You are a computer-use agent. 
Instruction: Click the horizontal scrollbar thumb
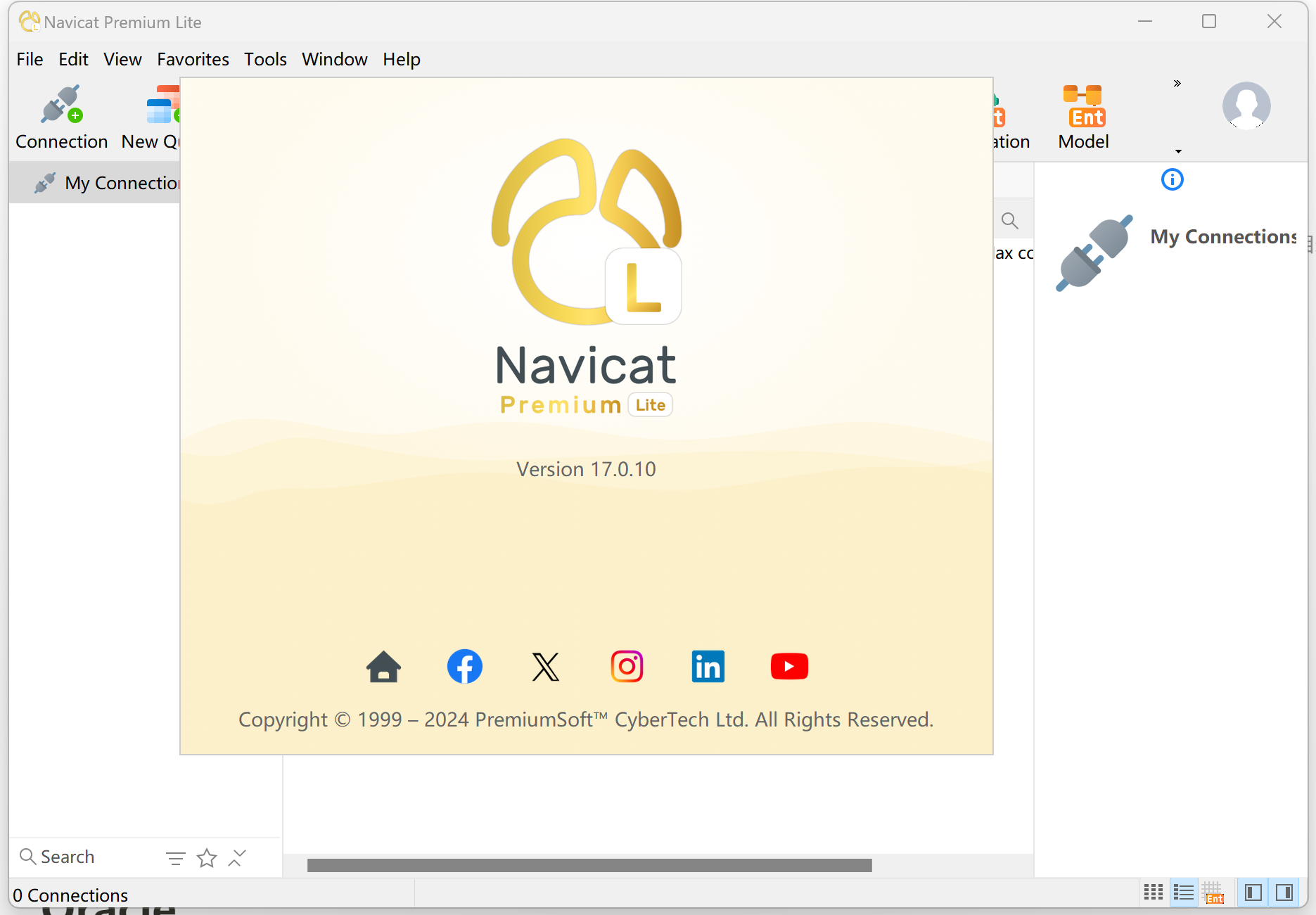tap(589, 865)
